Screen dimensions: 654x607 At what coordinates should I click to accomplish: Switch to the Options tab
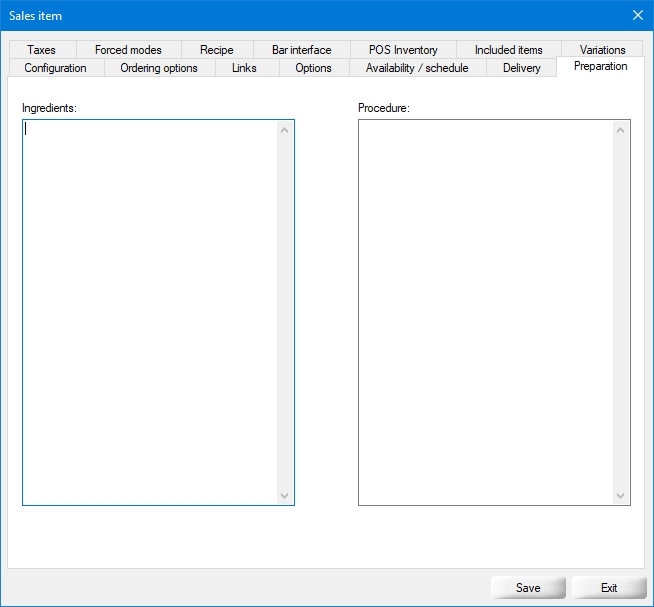pyautogui.click(x=313, y=68)
